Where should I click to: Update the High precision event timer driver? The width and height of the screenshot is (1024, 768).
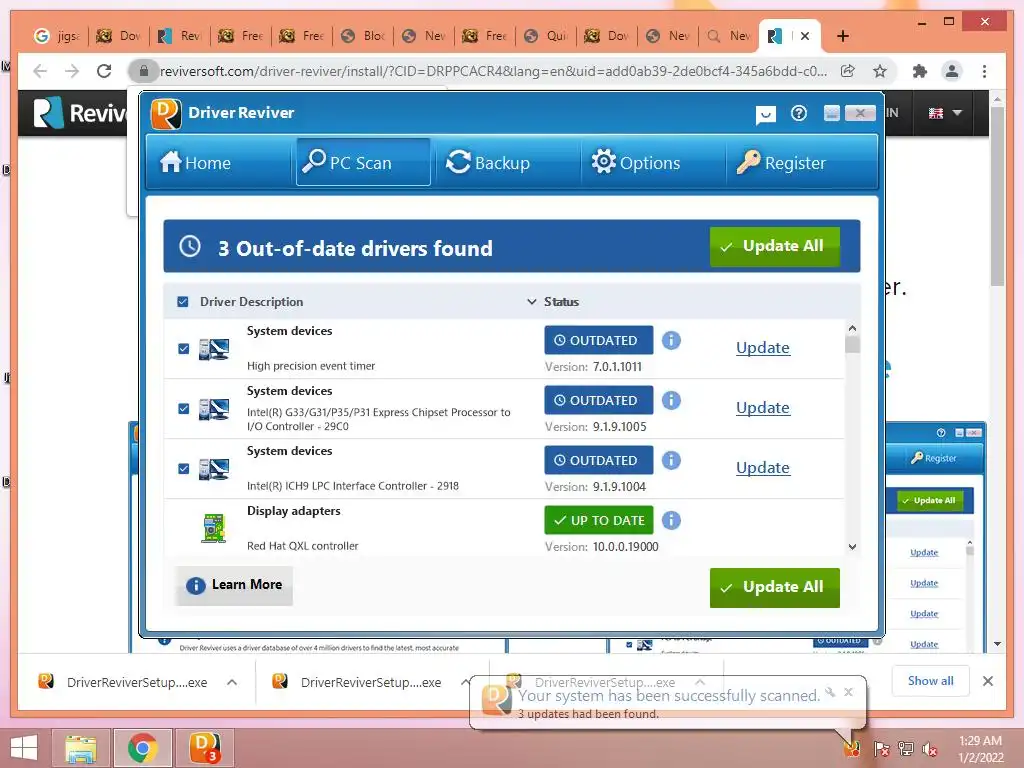point(763,347)
